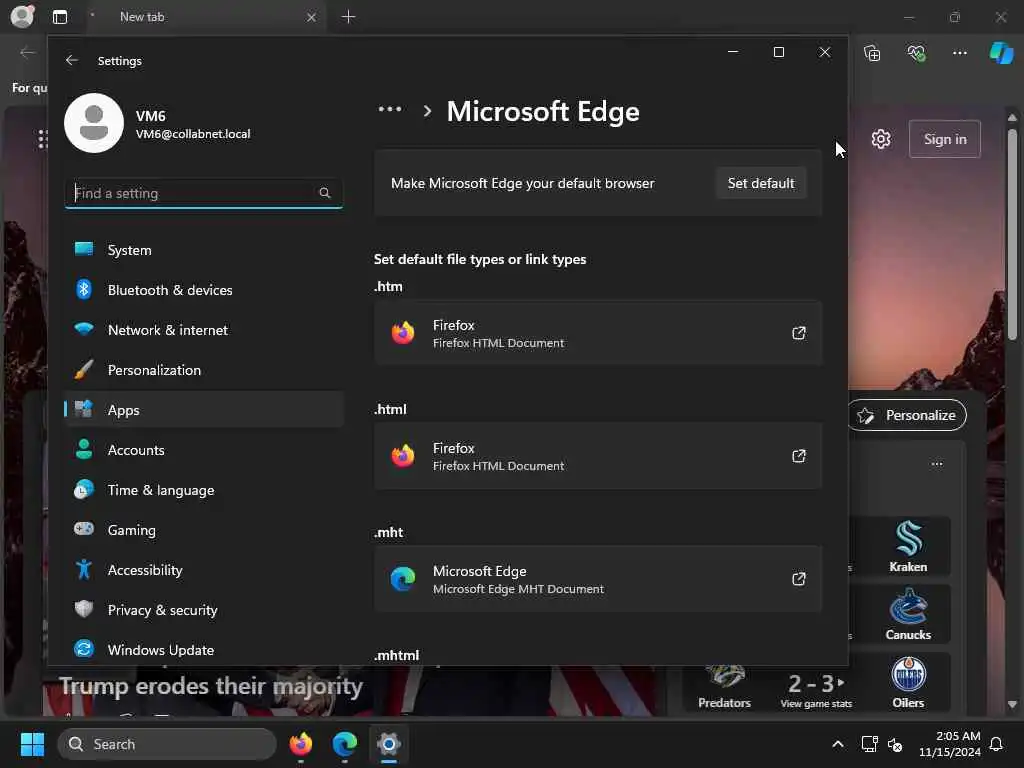The width and height of the screenshot is (1024, 768).
Task: Click the external link icon for .mht
Action: (x=799, y=579)
